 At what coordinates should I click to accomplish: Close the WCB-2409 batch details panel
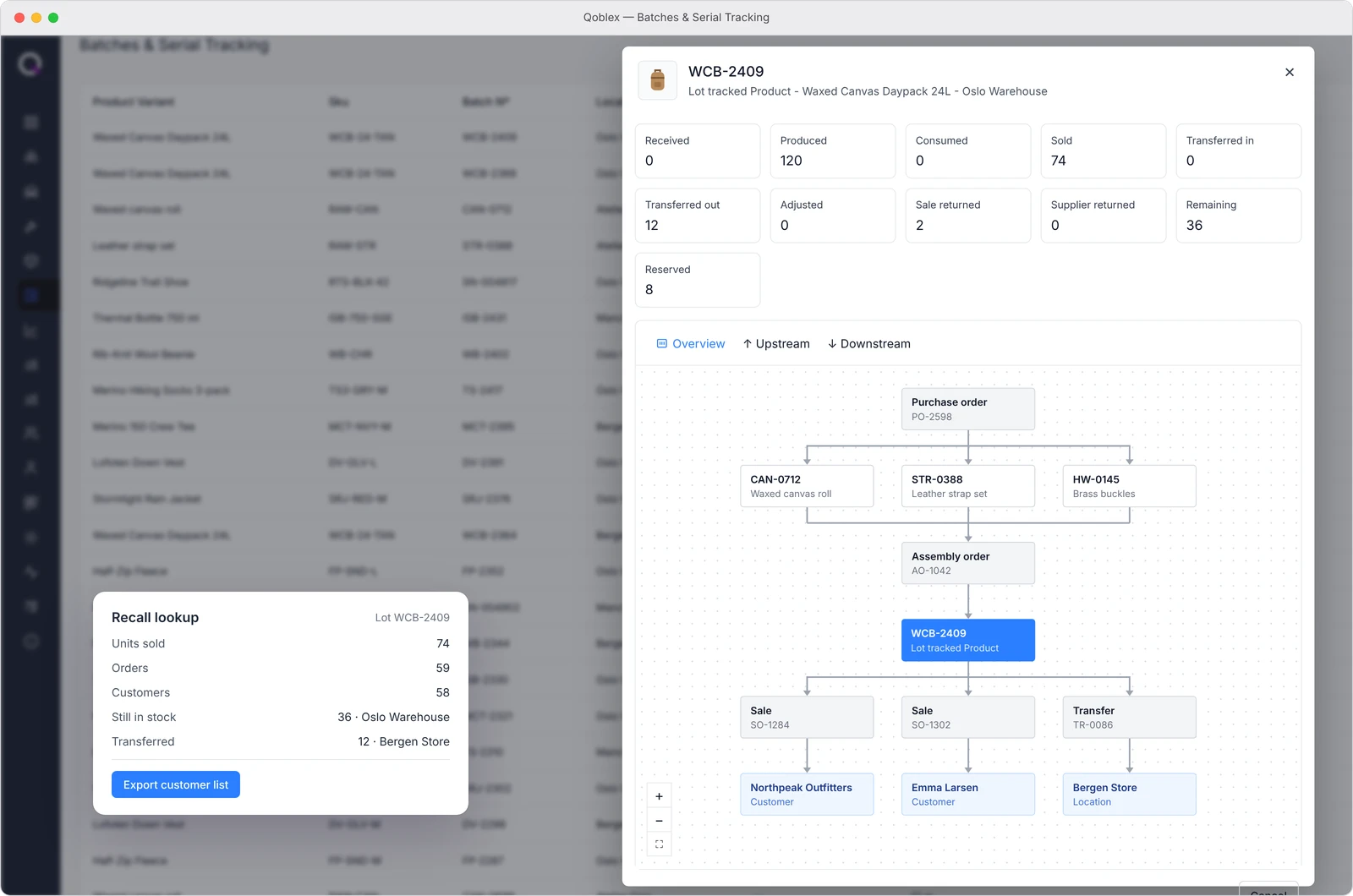1290,72
